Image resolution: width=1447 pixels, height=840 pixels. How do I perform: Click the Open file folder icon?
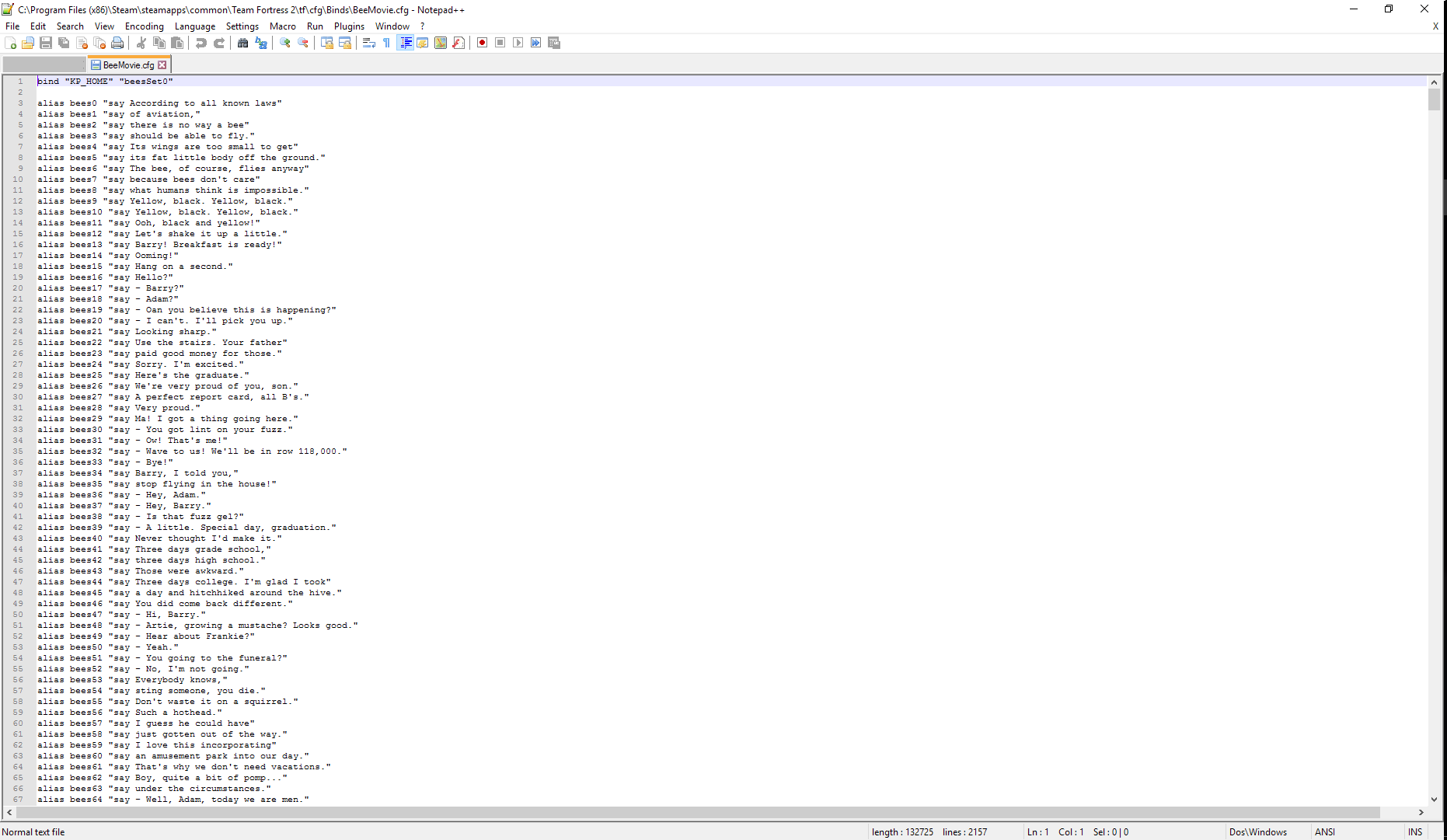point(28,43)
